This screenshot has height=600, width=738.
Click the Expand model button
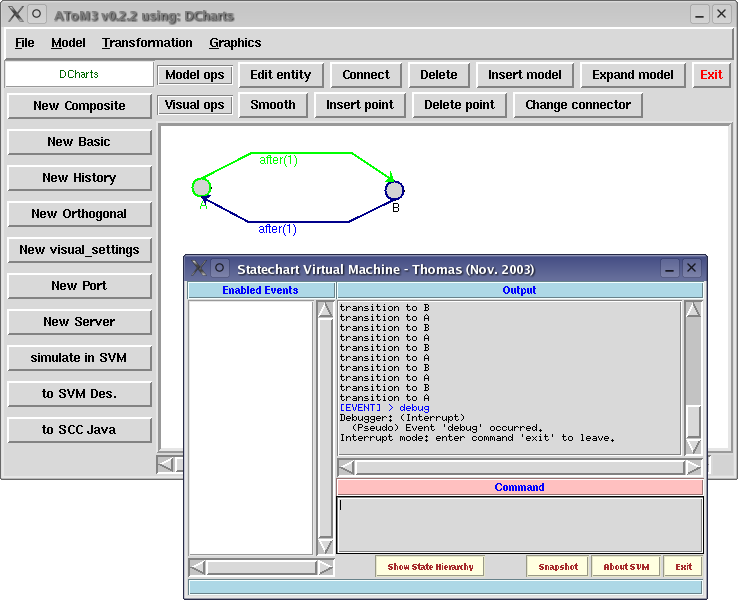pyautogui.click(x=633, y=75)
